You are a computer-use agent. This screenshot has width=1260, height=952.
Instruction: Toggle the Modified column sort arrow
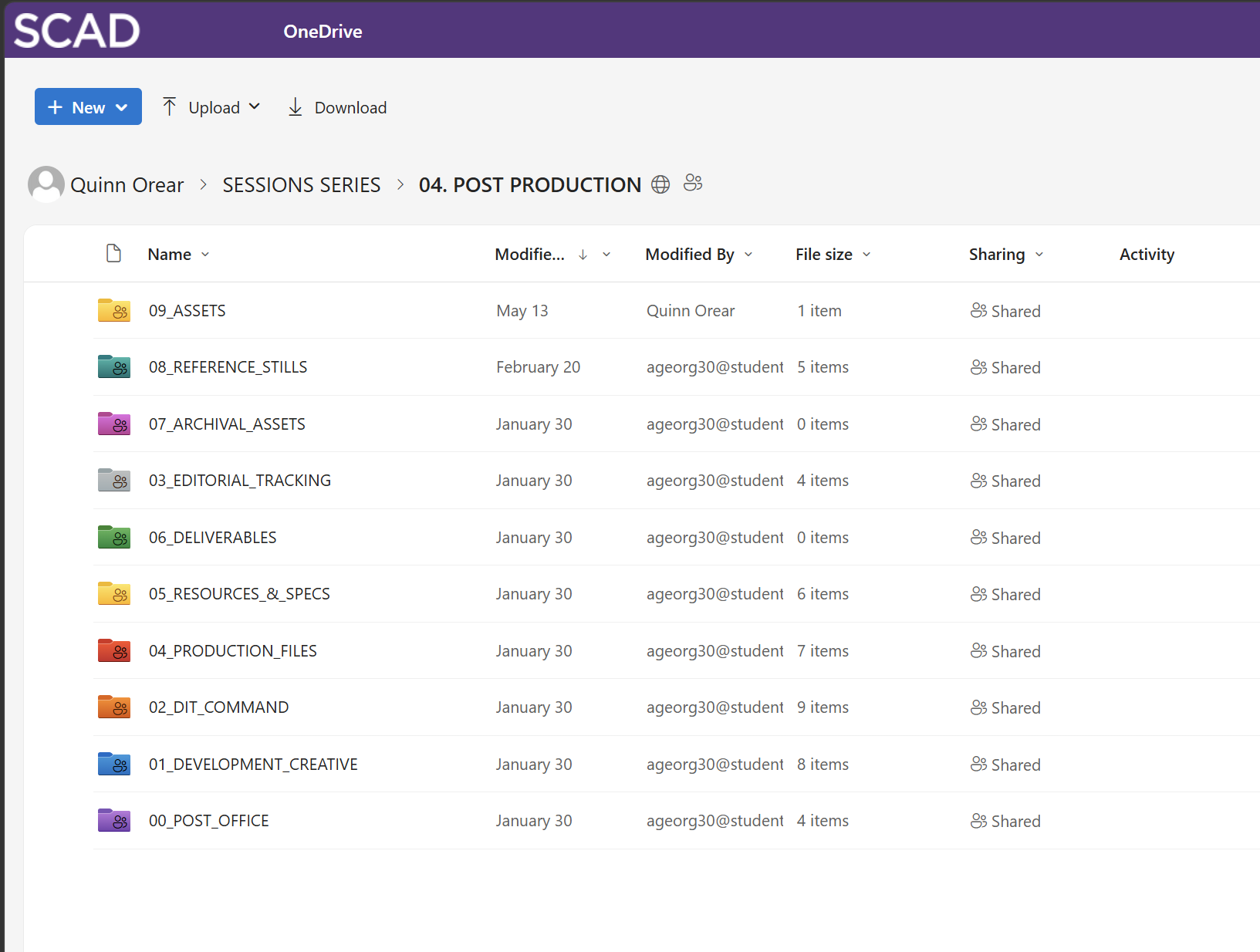[583, 255]
